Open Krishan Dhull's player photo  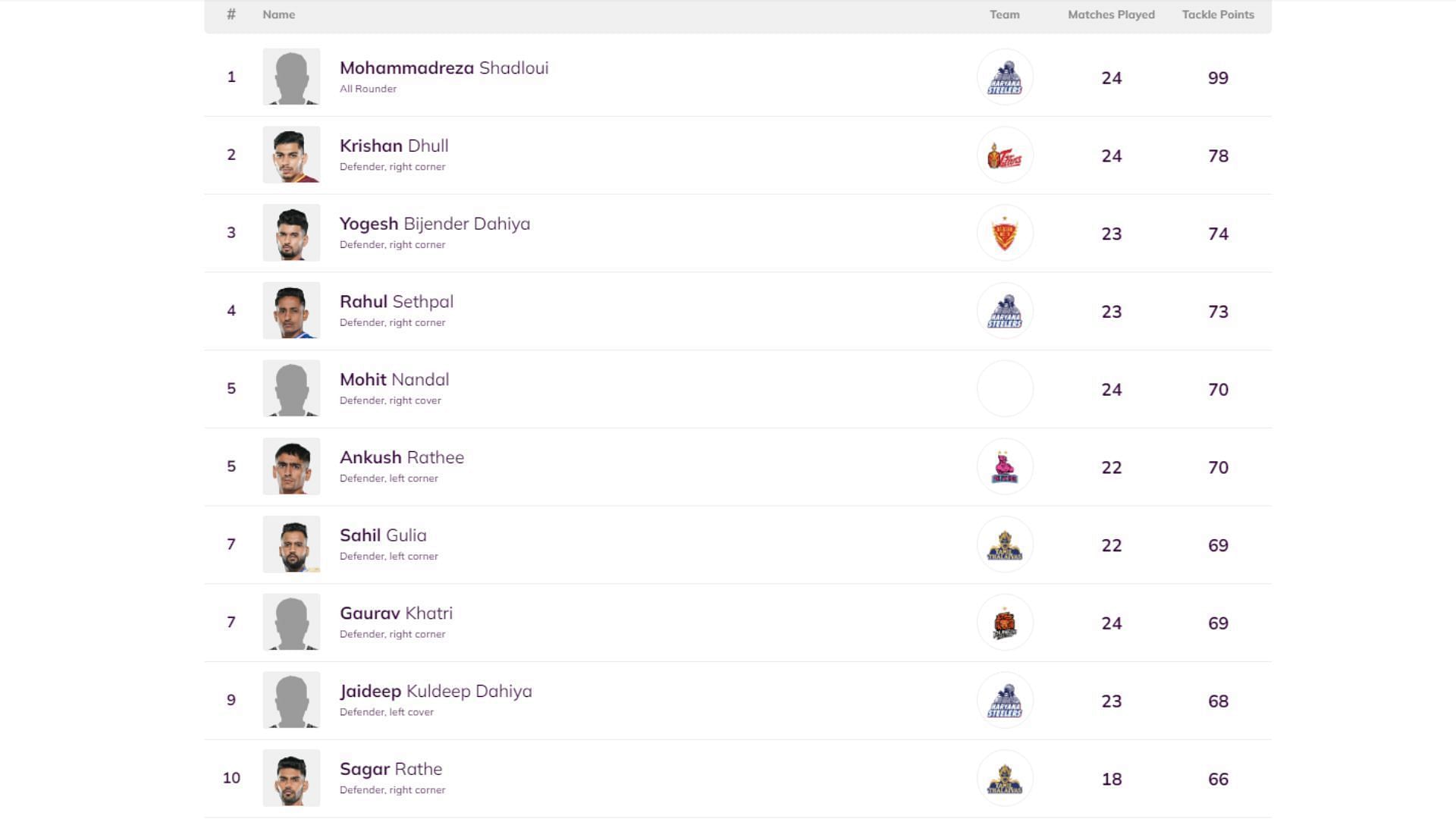pyautogui.click(x=291, y=155)
